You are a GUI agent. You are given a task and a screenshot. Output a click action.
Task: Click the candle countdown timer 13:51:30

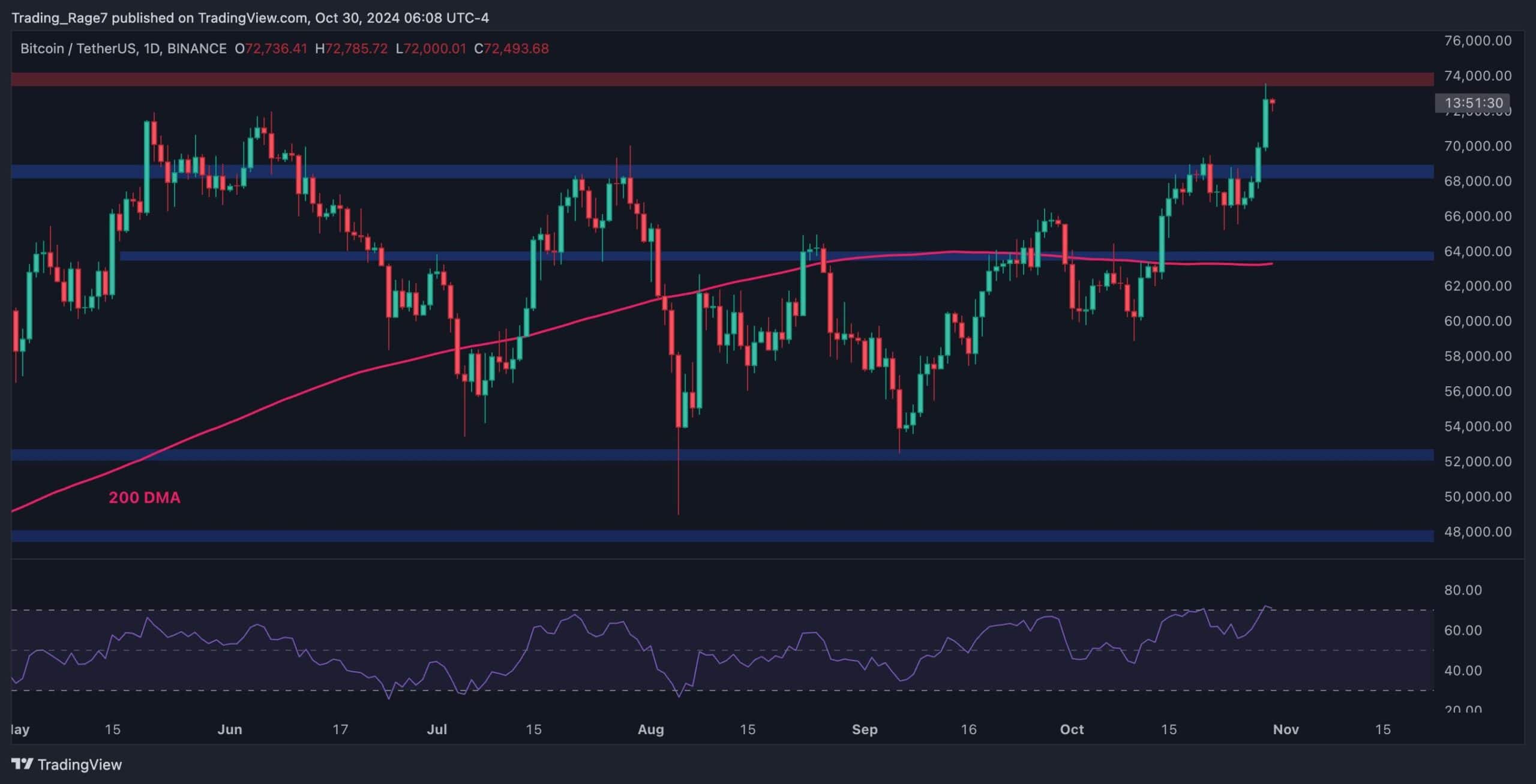click(x=1473, y=103)
